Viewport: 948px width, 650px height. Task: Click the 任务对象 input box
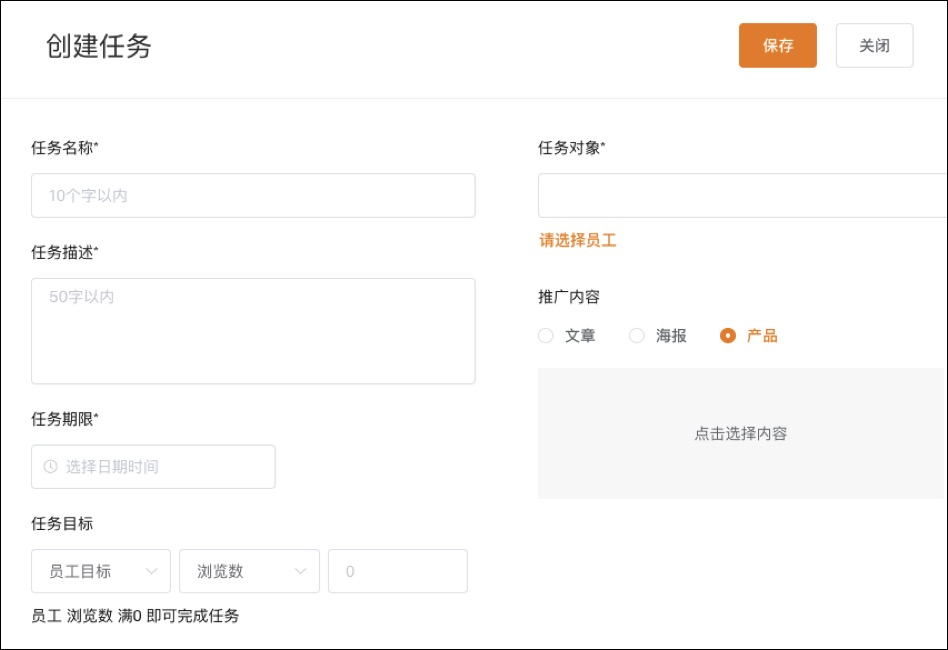coord(742,195)
